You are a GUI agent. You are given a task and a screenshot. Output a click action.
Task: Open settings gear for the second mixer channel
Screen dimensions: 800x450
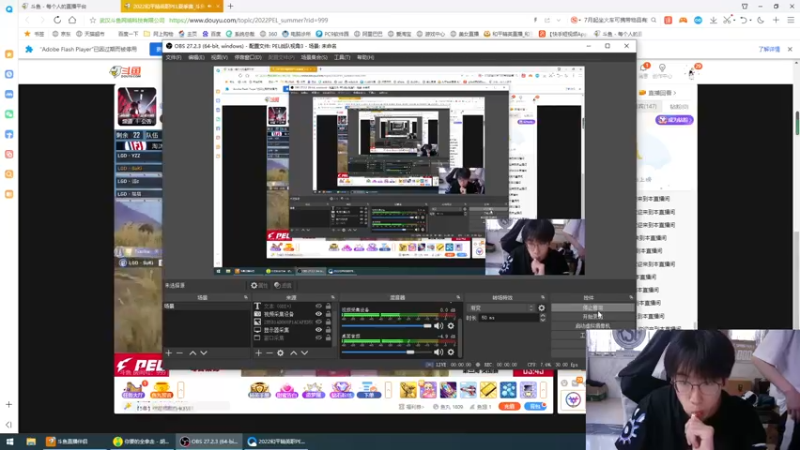451,352
